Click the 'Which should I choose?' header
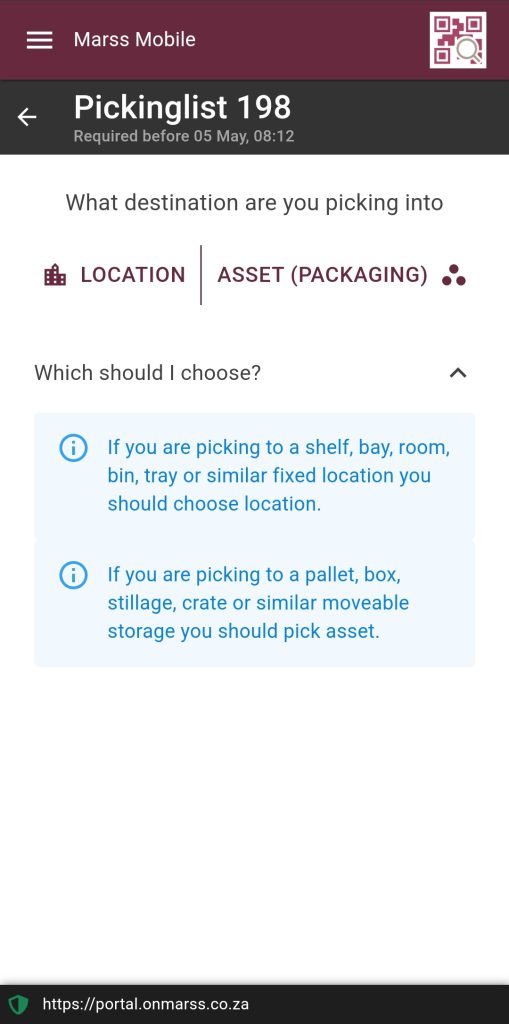 [x=254, y=373]
